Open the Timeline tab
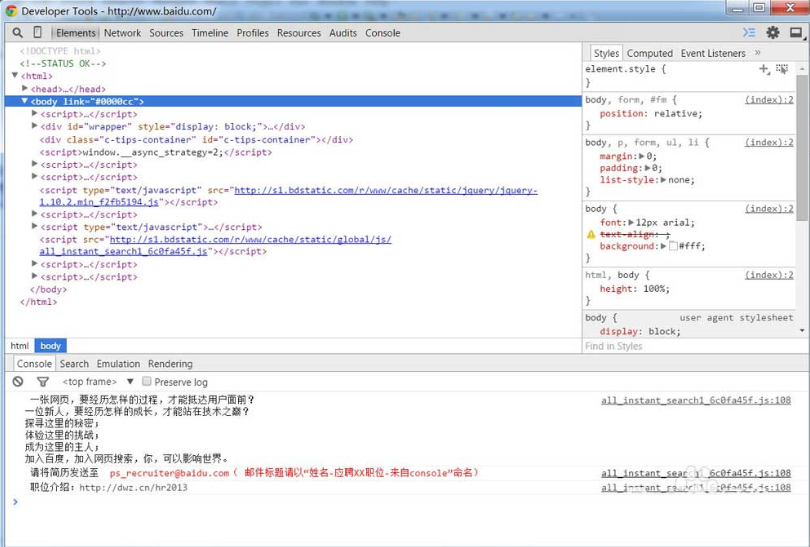Screen dimensions: 810x547 (210, 33)
